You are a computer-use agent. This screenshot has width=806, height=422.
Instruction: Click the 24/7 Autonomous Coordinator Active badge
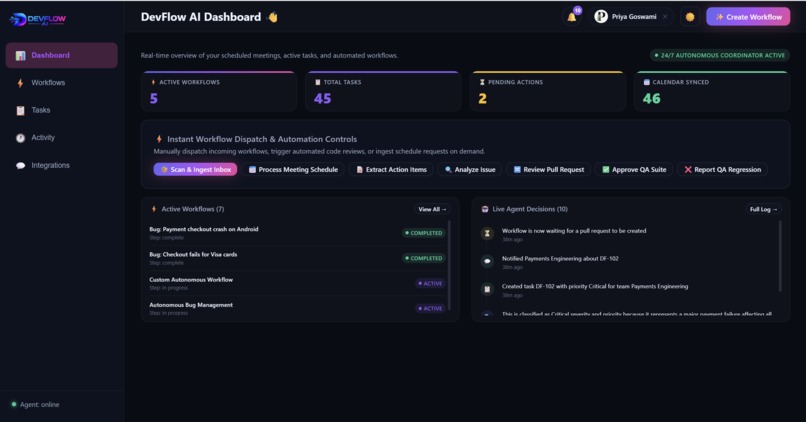tap(720, 55)
